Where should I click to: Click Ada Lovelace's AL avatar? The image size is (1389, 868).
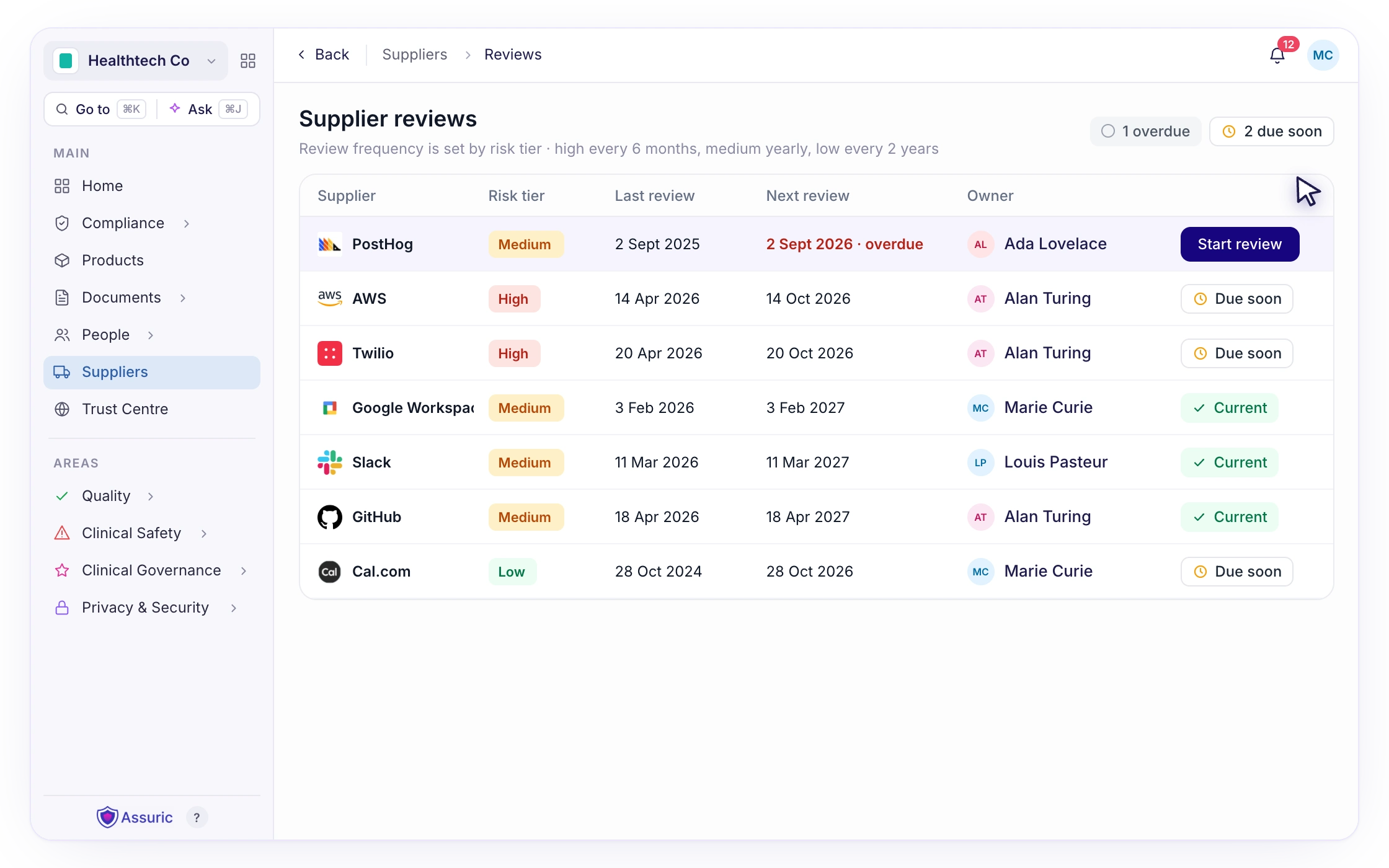point(980,244)
